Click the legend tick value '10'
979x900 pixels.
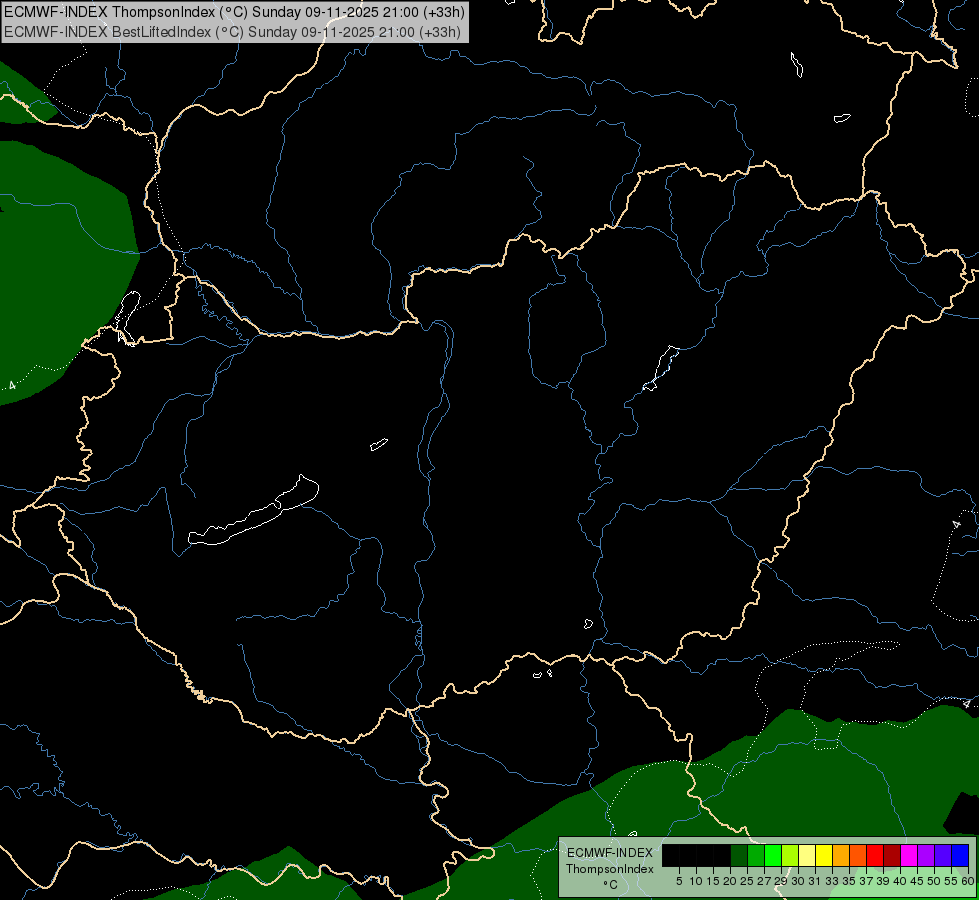696,881
